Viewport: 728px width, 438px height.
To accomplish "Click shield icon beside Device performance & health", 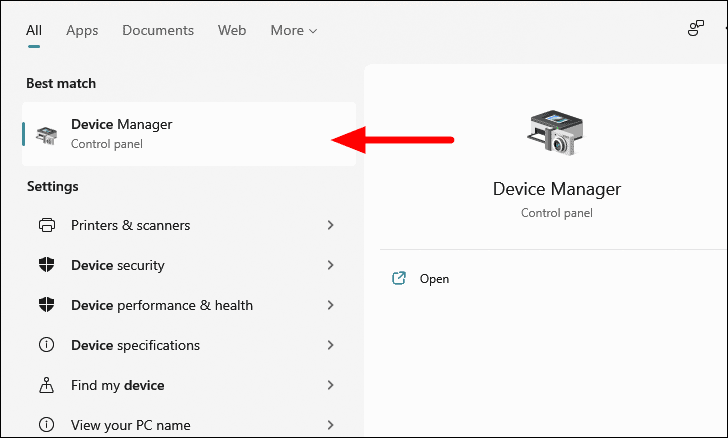I will tap(46, 305).
